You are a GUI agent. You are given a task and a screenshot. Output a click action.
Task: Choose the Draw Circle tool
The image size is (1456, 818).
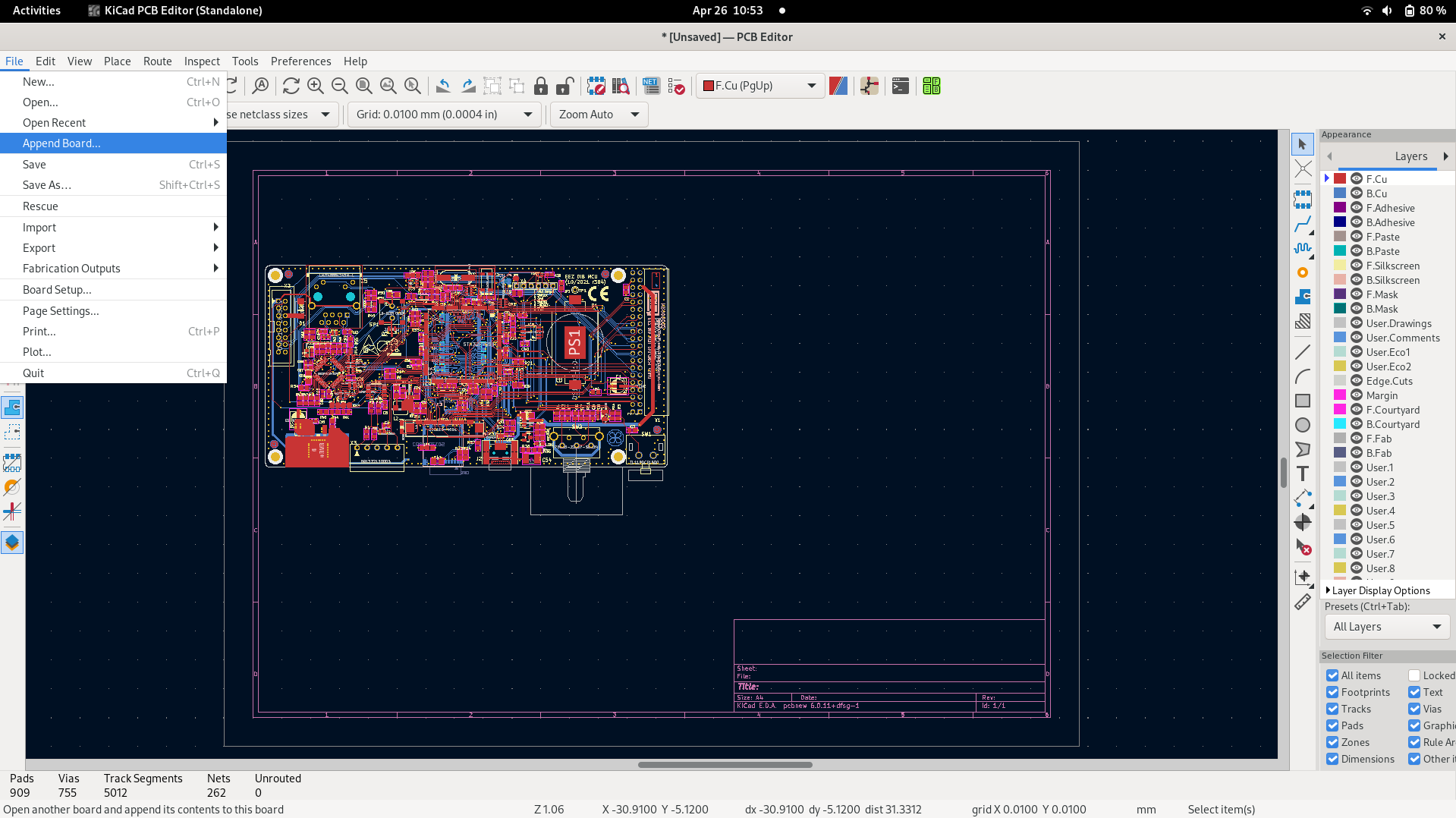(x=1302, y=425)
